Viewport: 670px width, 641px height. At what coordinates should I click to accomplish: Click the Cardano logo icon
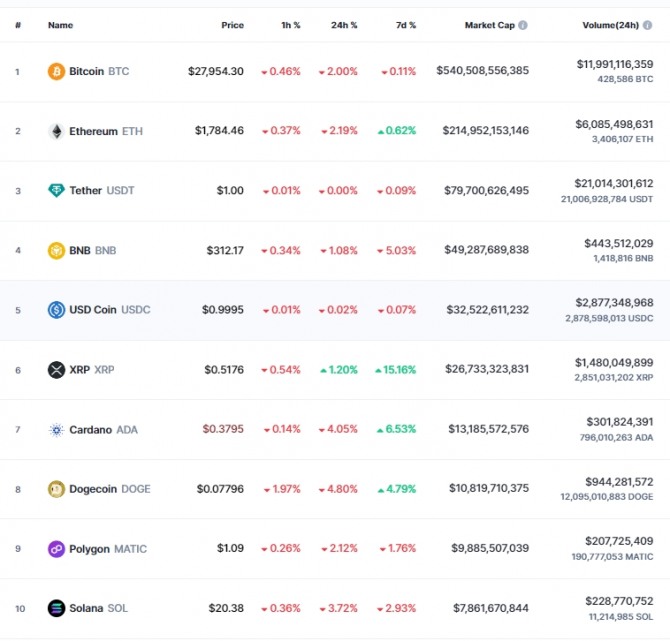[x=56, y=429]
